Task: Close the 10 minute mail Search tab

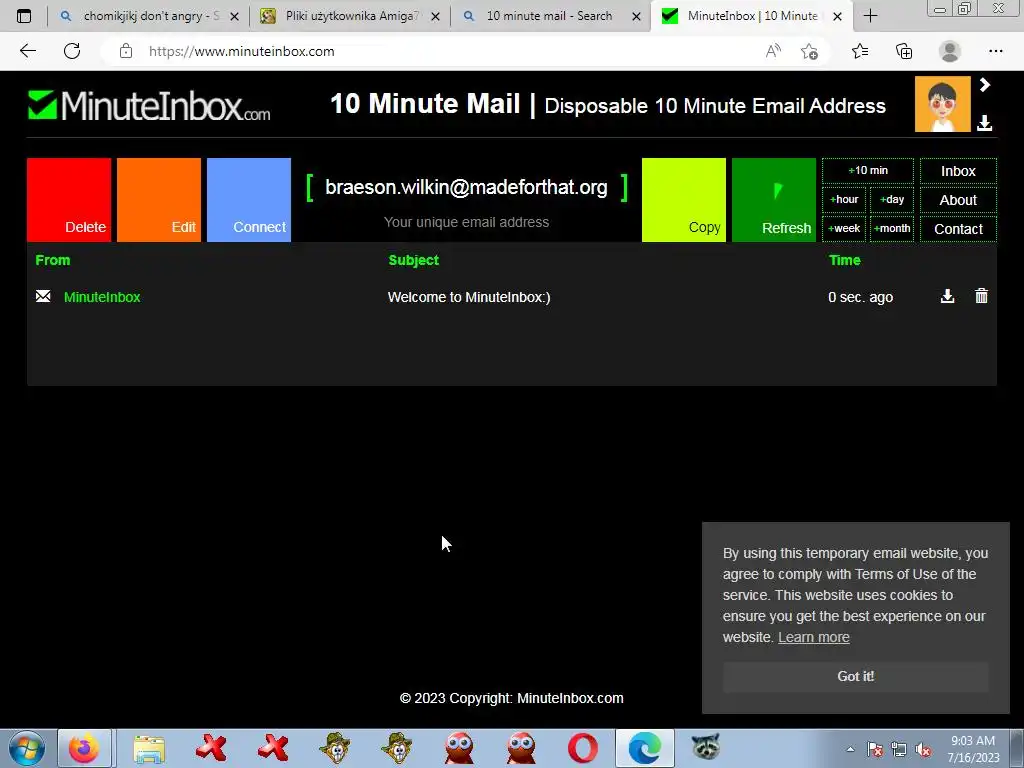Action: click(x=636, y=16)
